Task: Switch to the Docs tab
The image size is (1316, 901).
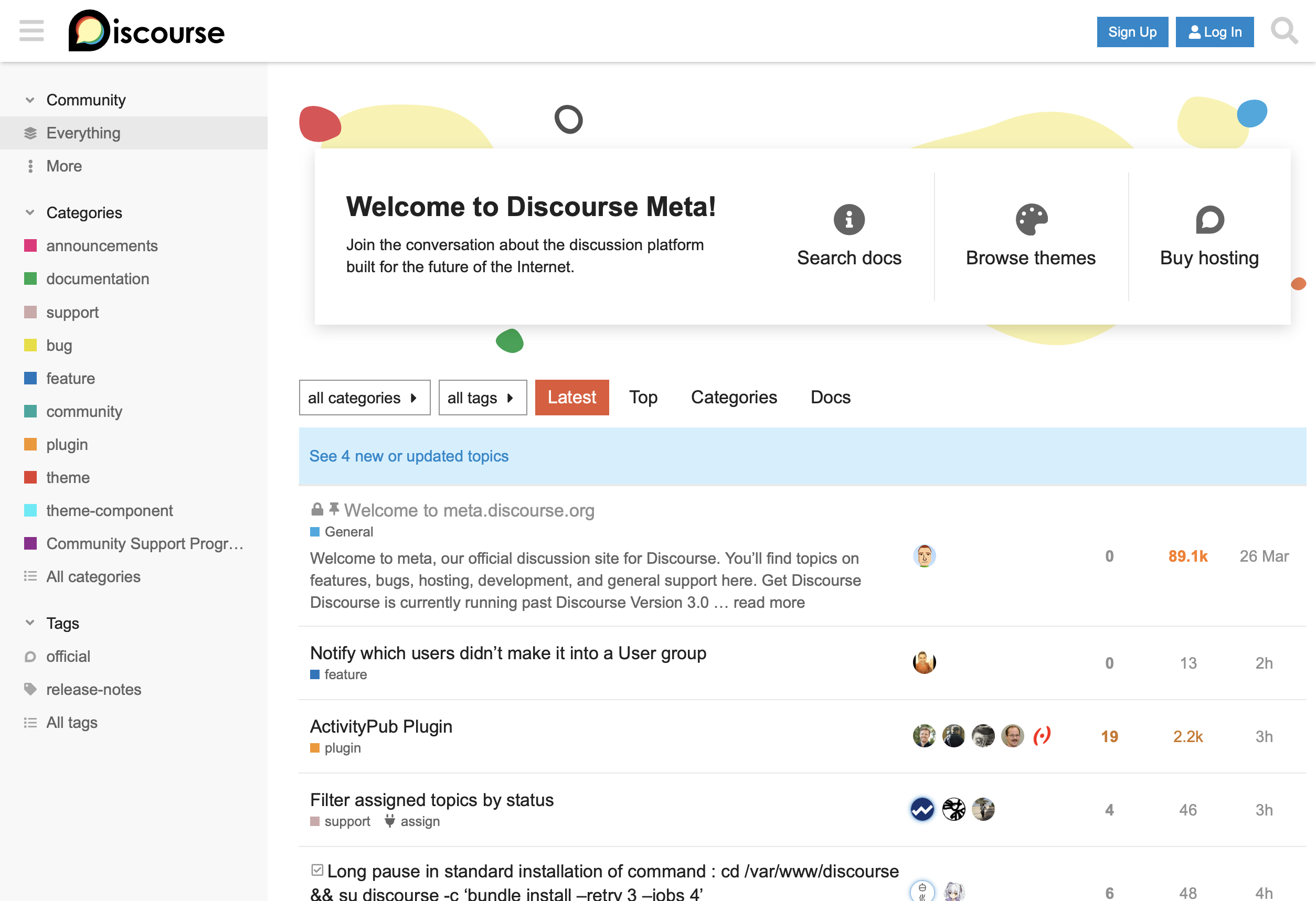Action: [x=830, y=398]
